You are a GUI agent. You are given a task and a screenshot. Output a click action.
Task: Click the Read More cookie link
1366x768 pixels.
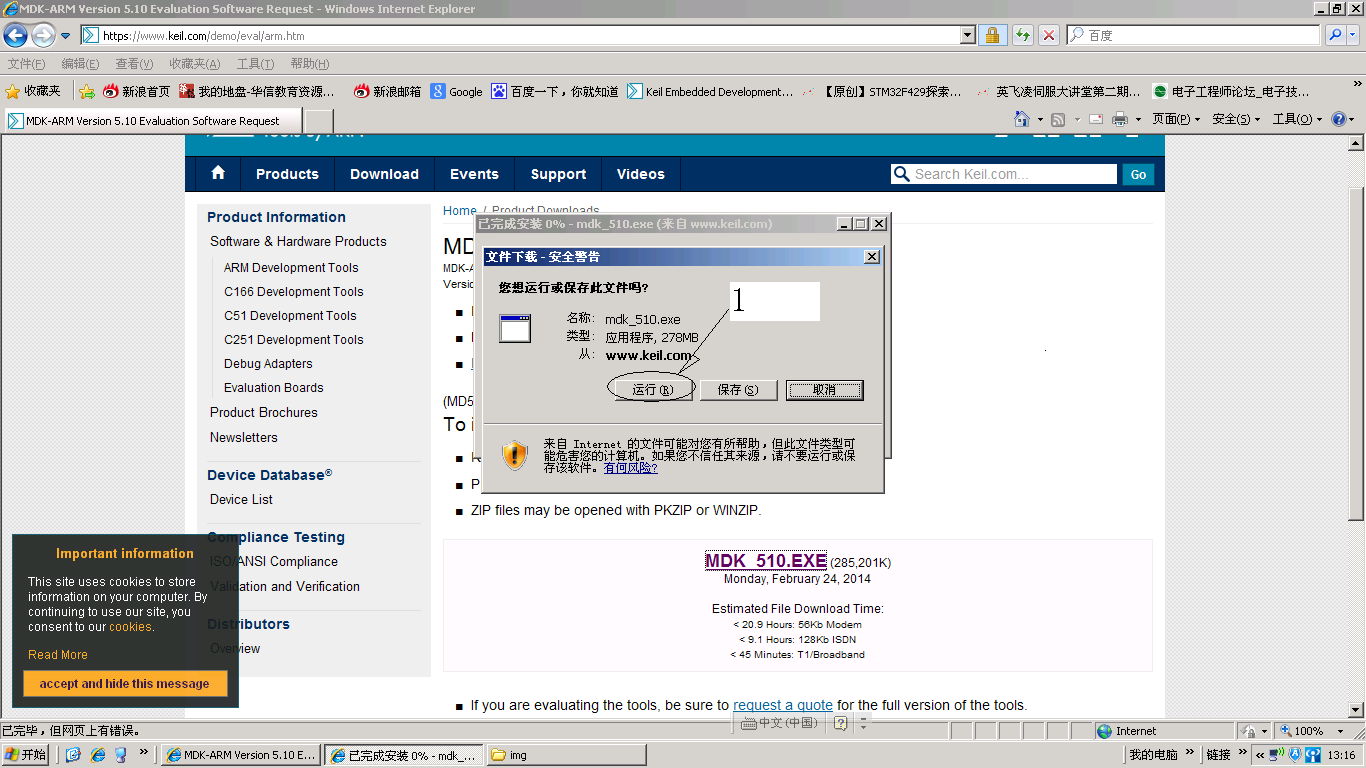(x=58, y=655)
